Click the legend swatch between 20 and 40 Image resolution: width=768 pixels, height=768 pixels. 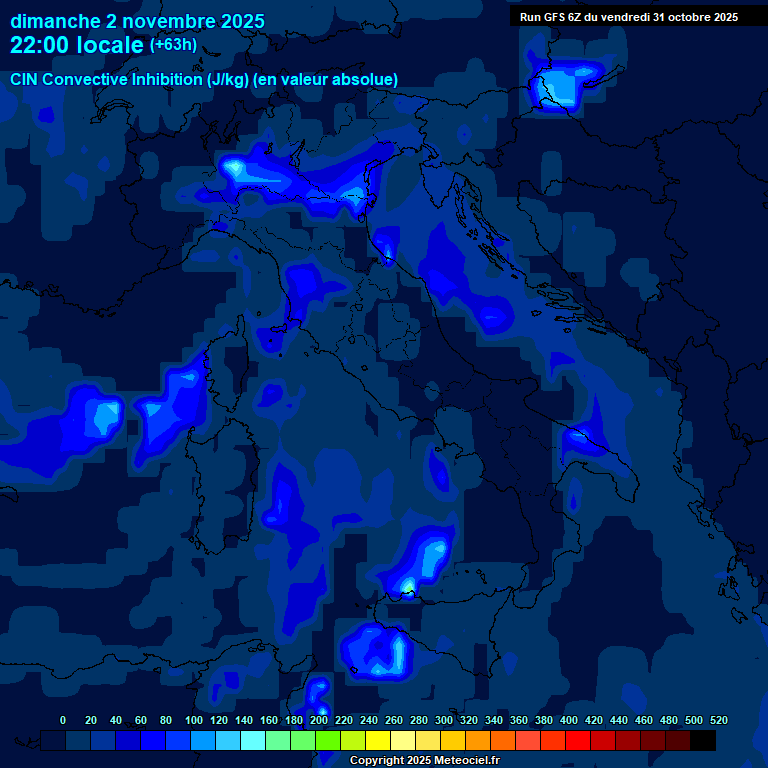(103, 741)
